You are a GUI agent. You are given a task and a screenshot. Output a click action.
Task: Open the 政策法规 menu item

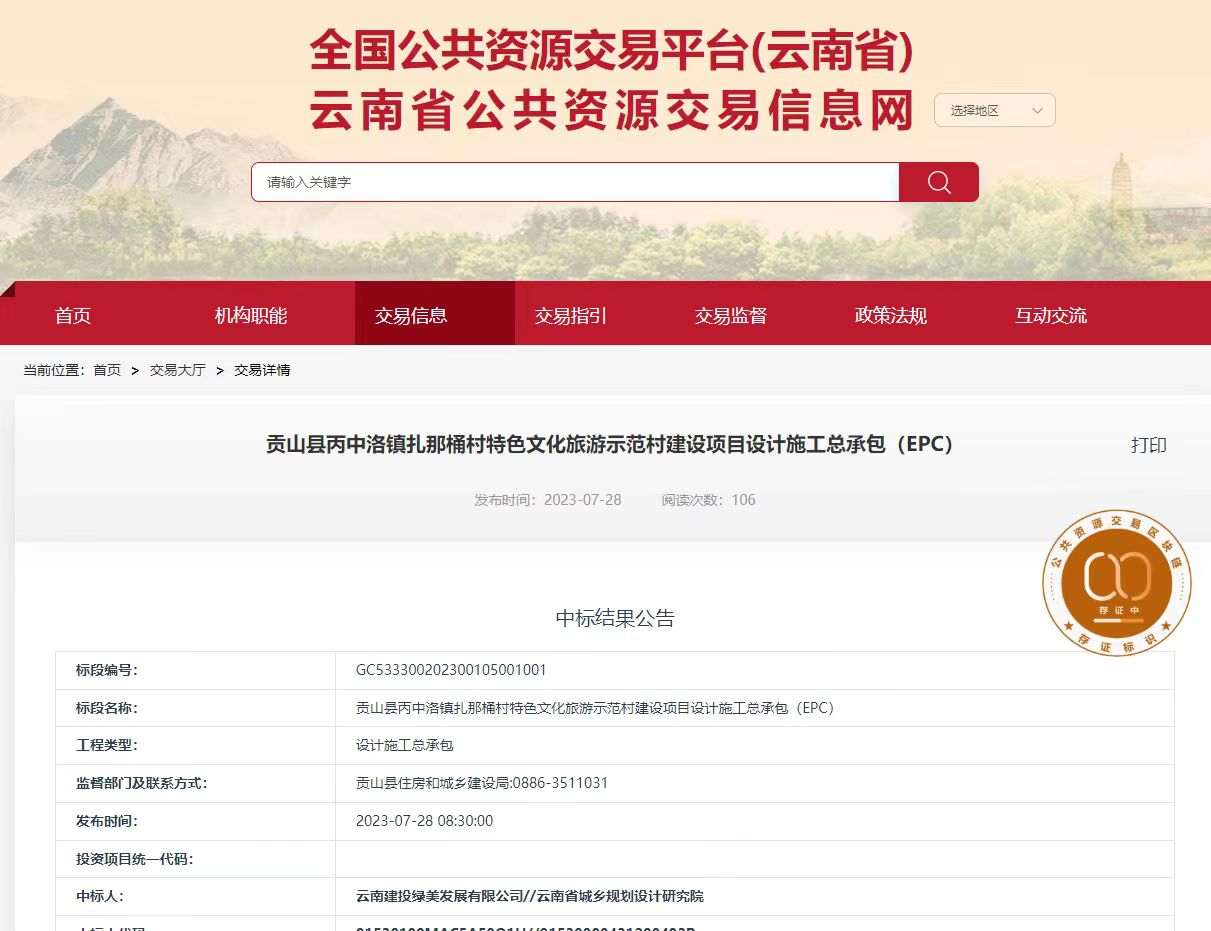point(891,316)
